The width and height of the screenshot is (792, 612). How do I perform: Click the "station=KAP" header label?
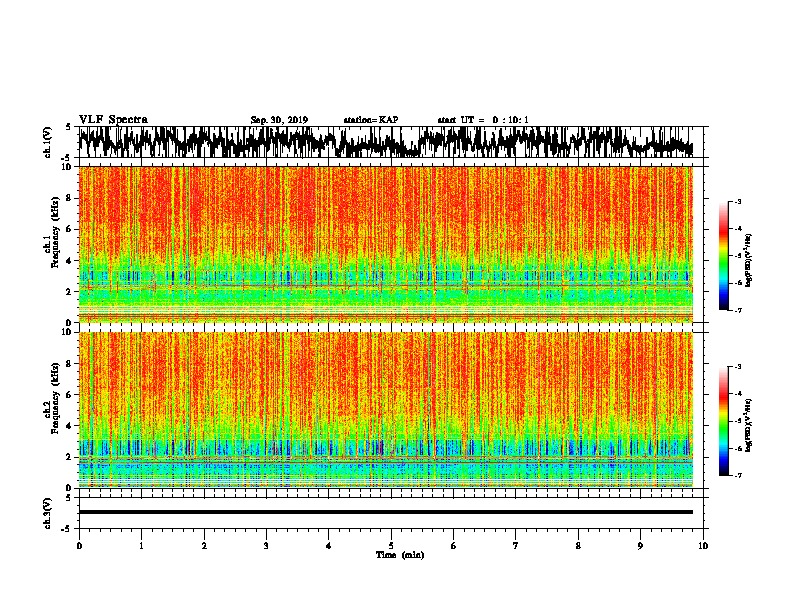371,120
